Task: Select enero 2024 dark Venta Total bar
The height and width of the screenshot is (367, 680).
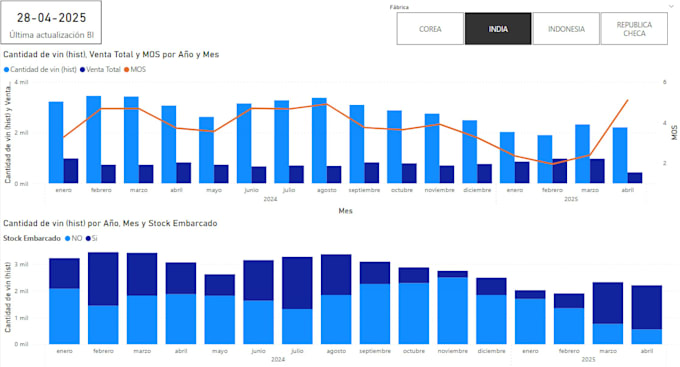Action: point(71,171)
